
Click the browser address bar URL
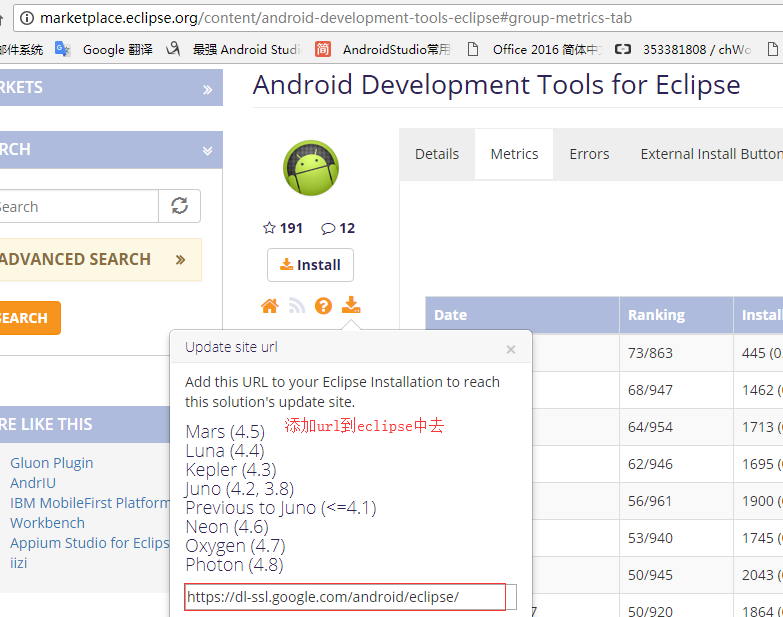point(336,18)
